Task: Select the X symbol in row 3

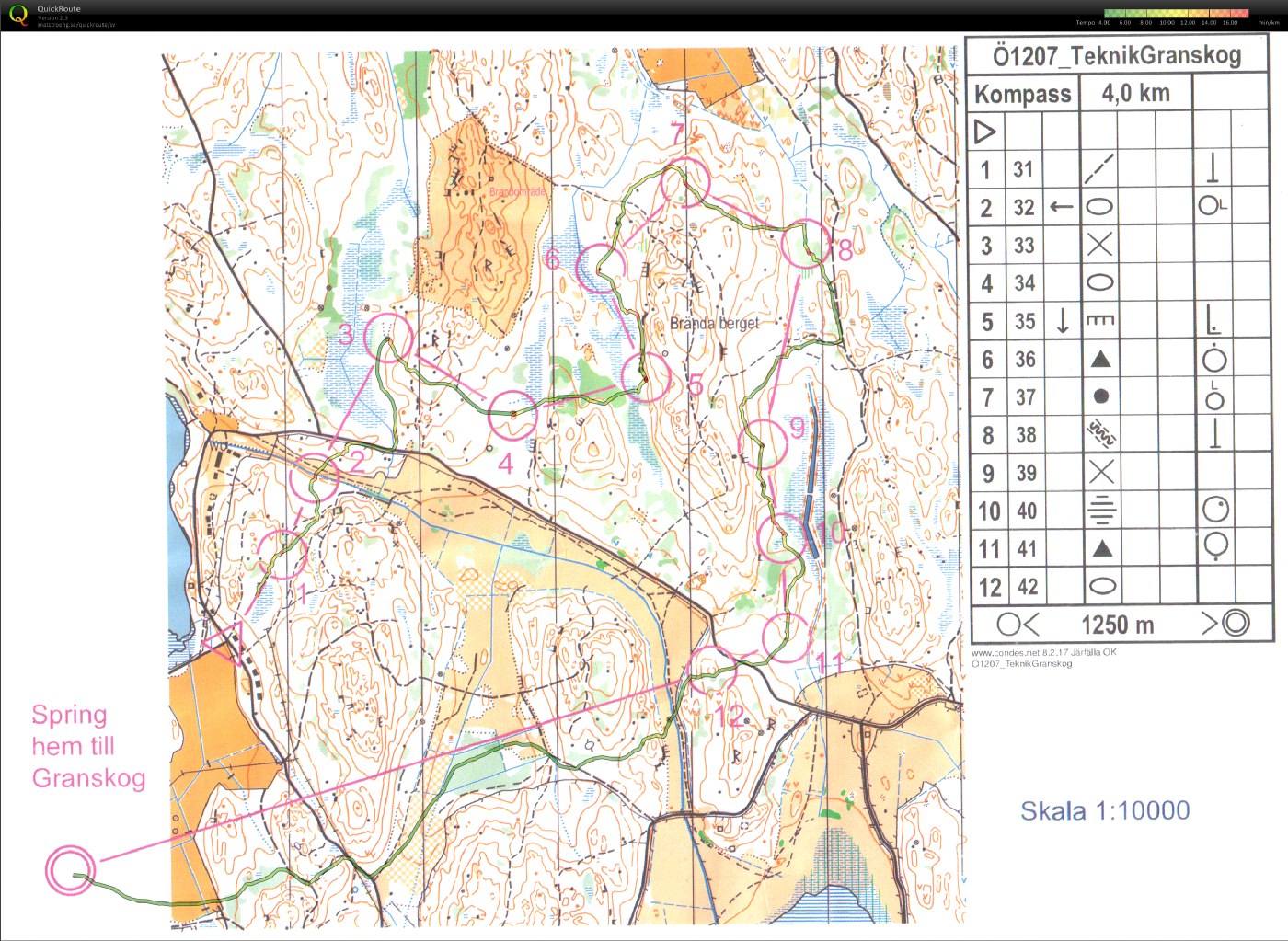Action: coord(1100,245)
